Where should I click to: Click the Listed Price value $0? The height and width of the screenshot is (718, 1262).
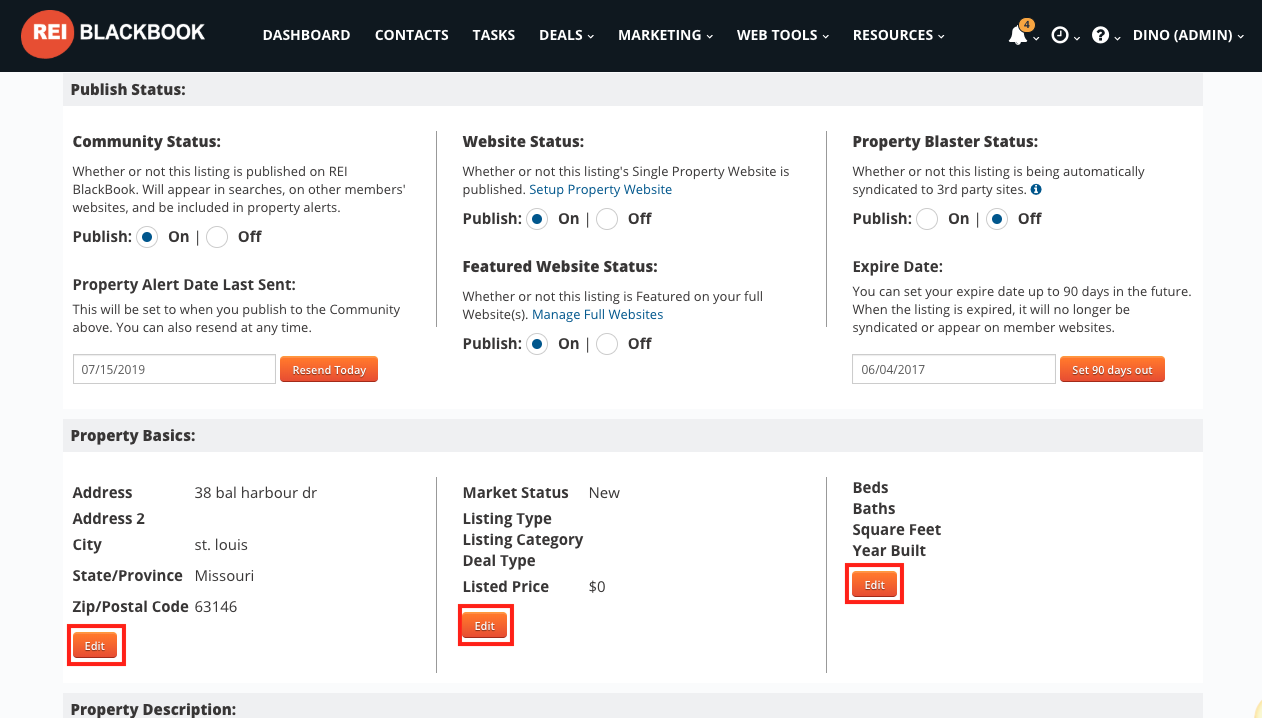597,587
